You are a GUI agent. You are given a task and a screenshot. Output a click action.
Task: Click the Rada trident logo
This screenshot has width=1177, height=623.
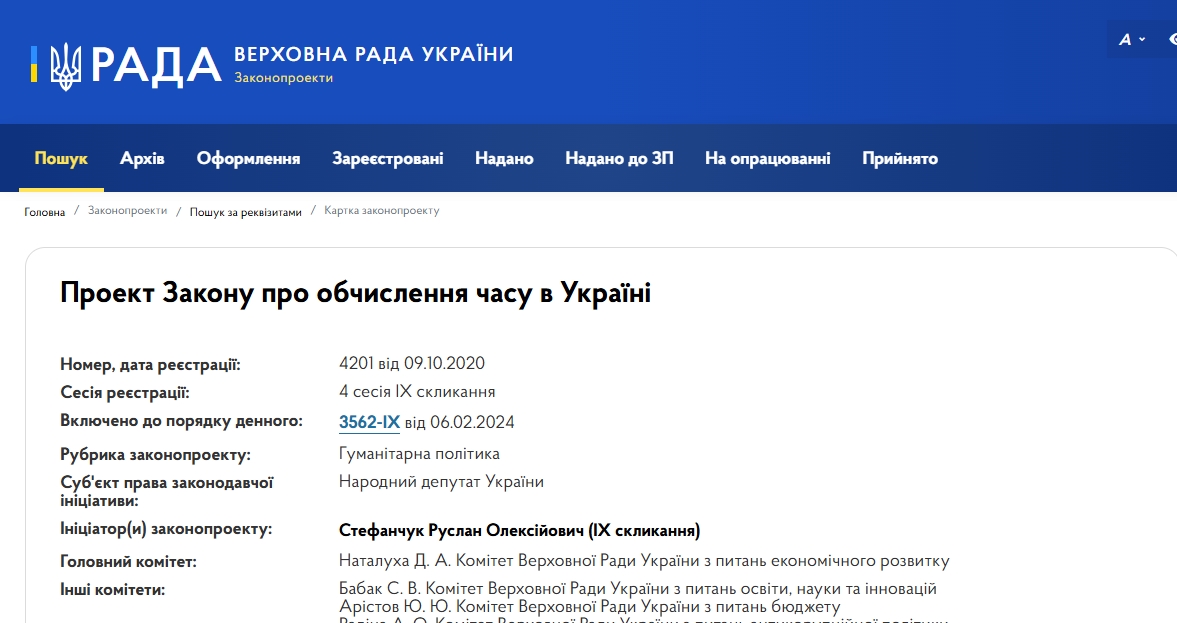pos(66,66)
